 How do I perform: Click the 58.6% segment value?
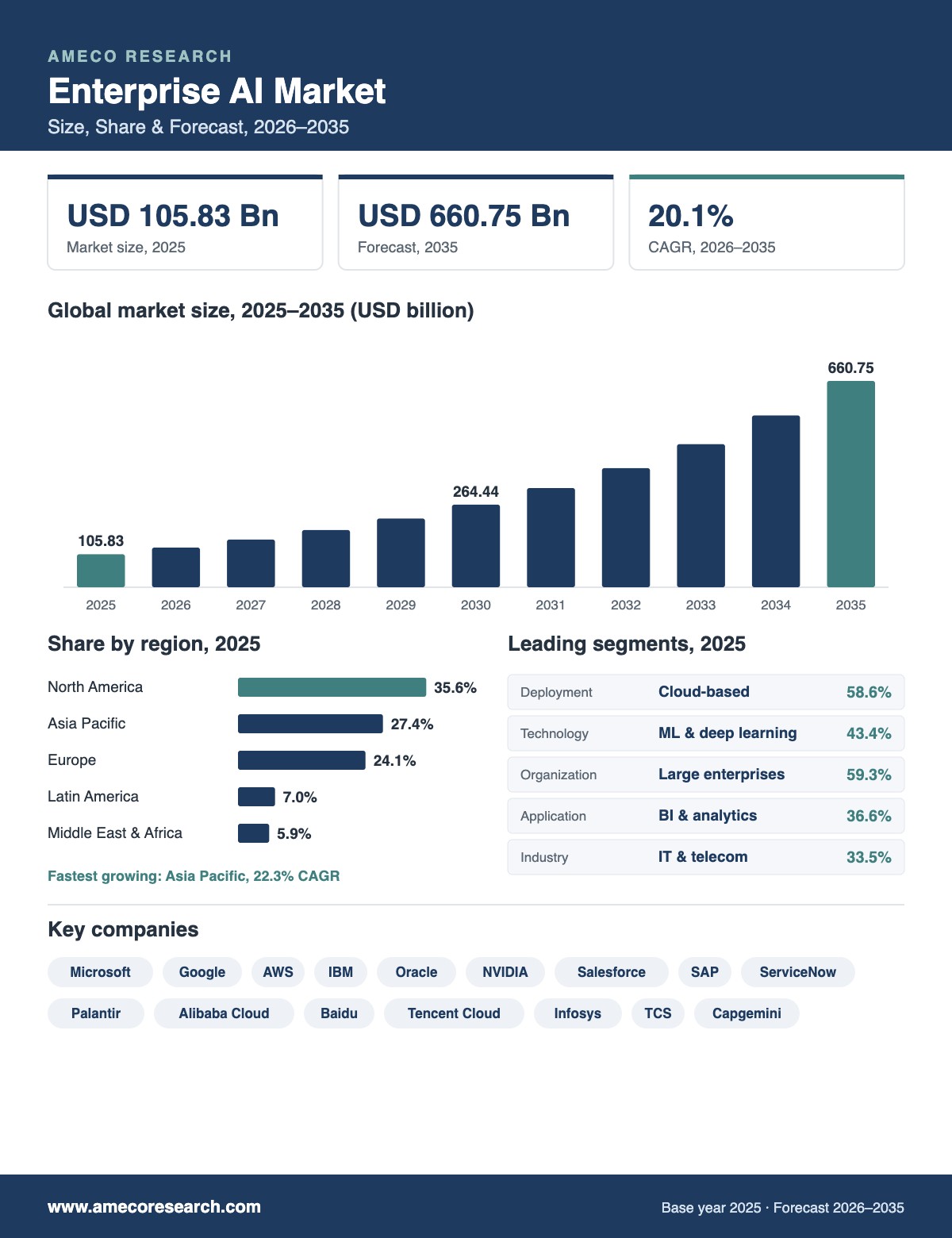click(x=869, y=692)
